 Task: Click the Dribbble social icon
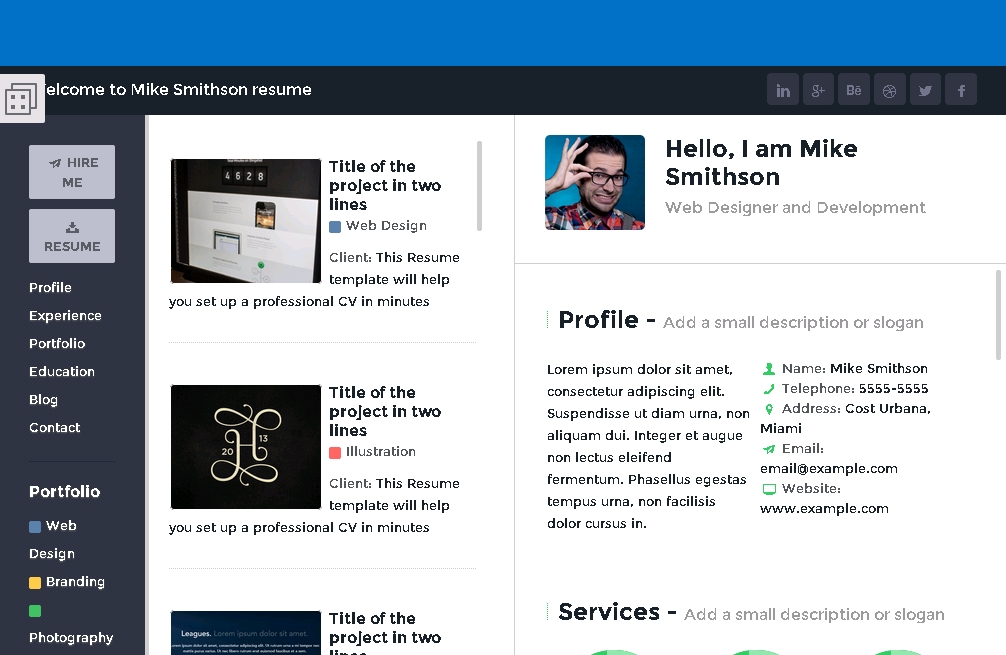[889, 90]
